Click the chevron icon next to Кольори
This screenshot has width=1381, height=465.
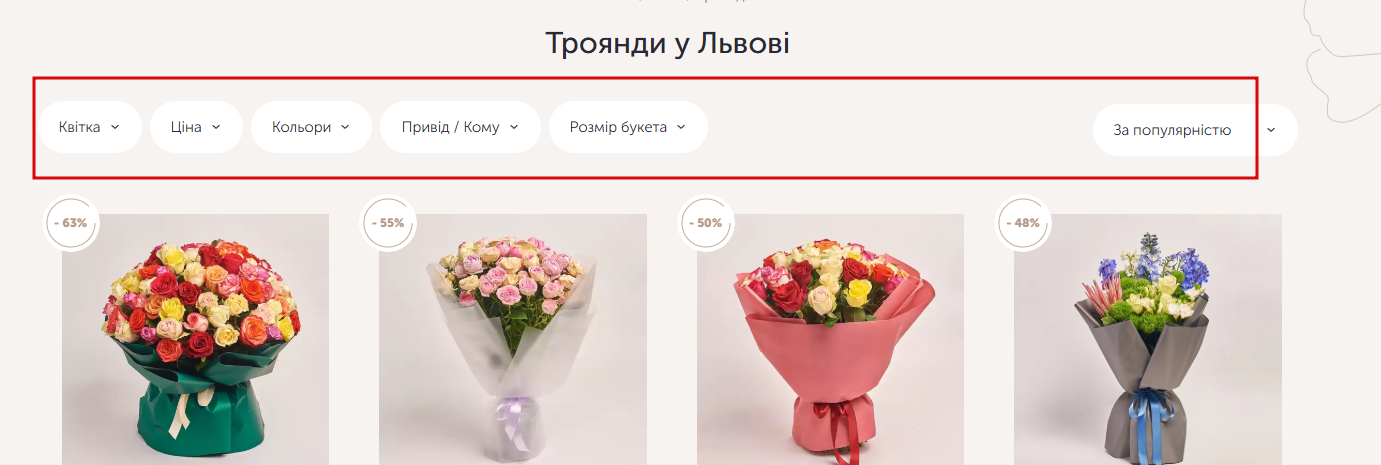click(345, 127)
